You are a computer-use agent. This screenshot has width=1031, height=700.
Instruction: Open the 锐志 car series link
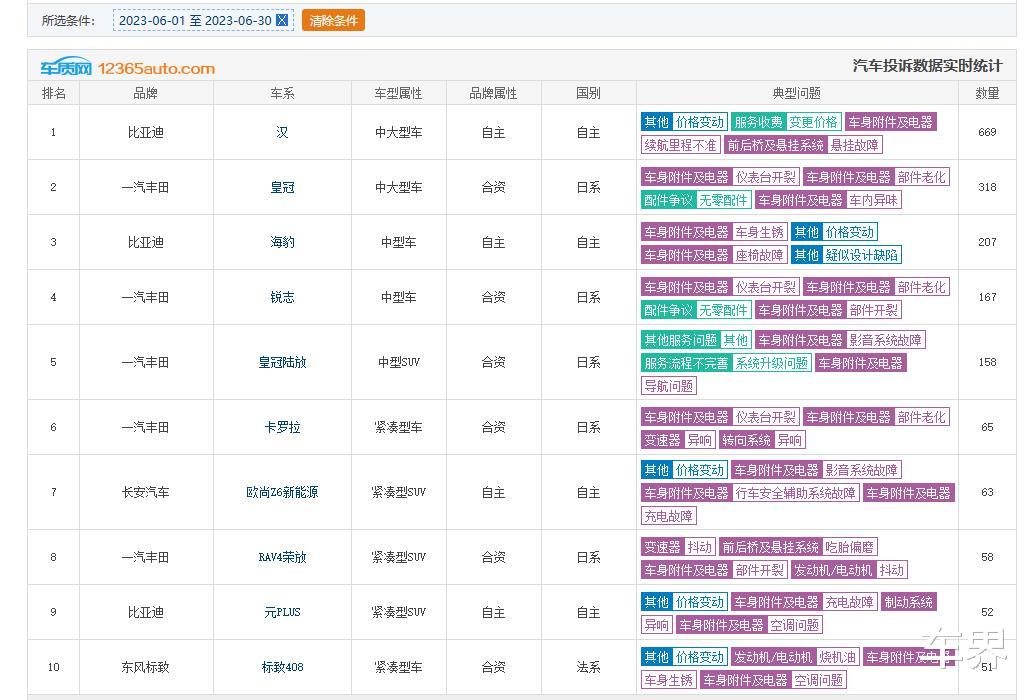(x=282, y=297)
